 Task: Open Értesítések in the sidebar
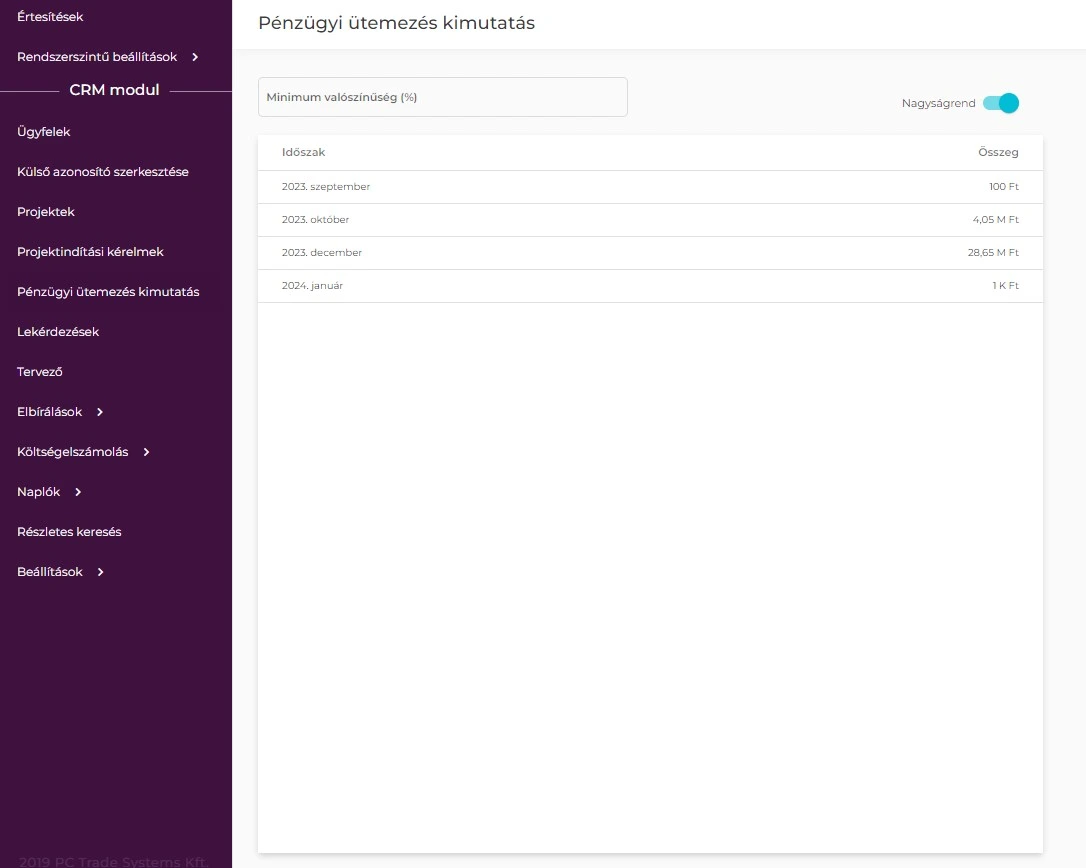(x=50, y=17)
